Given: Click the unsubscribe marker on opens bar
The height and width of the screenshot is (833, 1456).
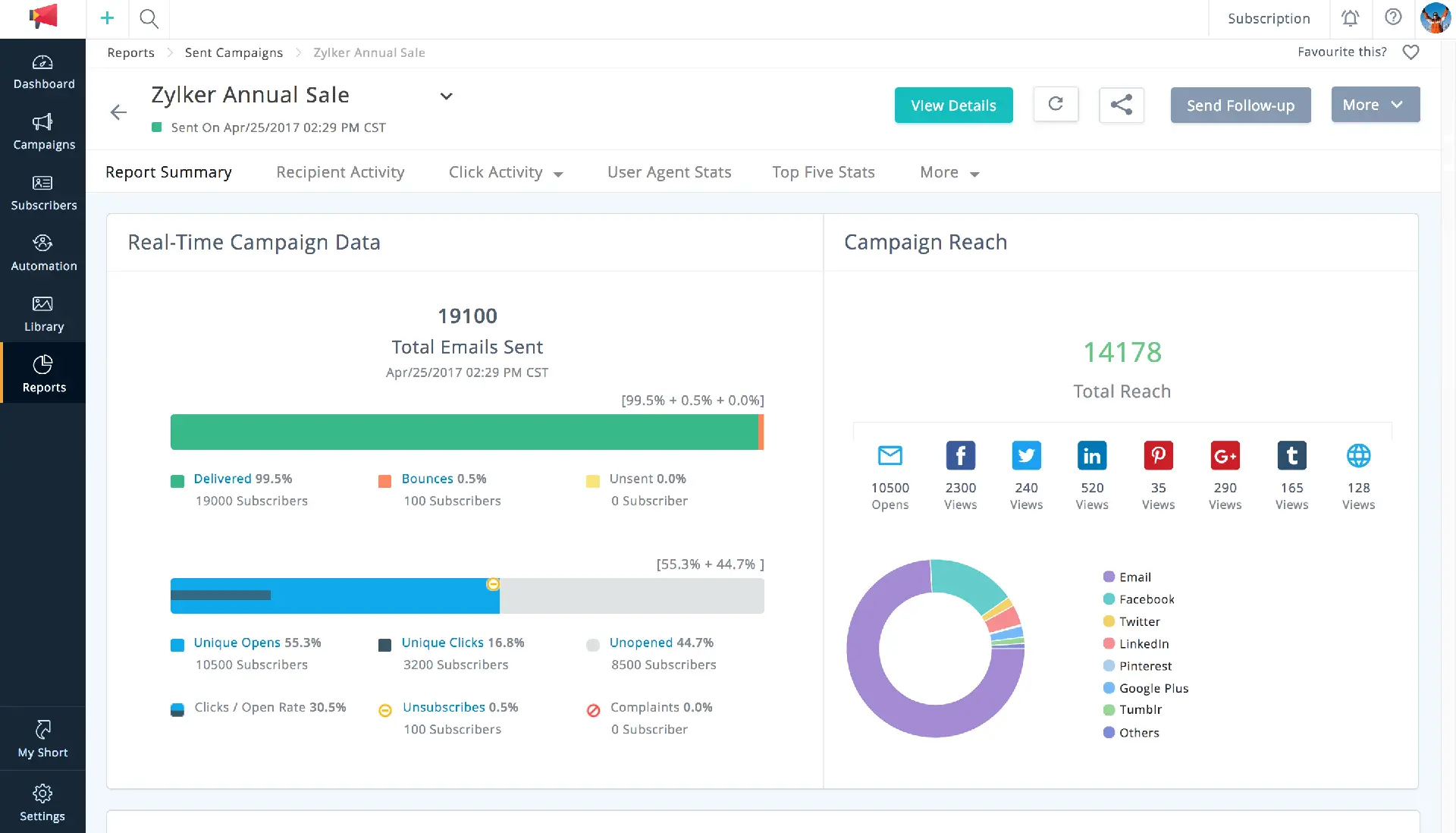Looking at the screenshot, I should (493, 584).
